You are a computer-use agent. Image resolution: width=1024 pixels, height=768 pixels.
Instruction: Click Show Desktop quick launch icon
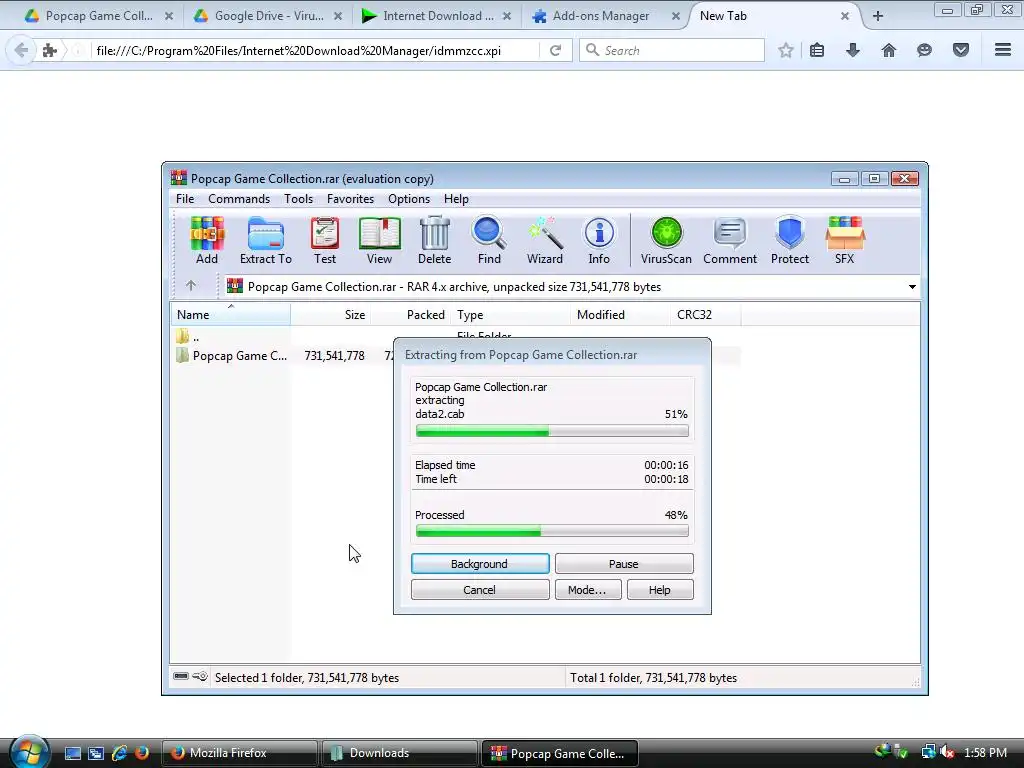(73, 753)
